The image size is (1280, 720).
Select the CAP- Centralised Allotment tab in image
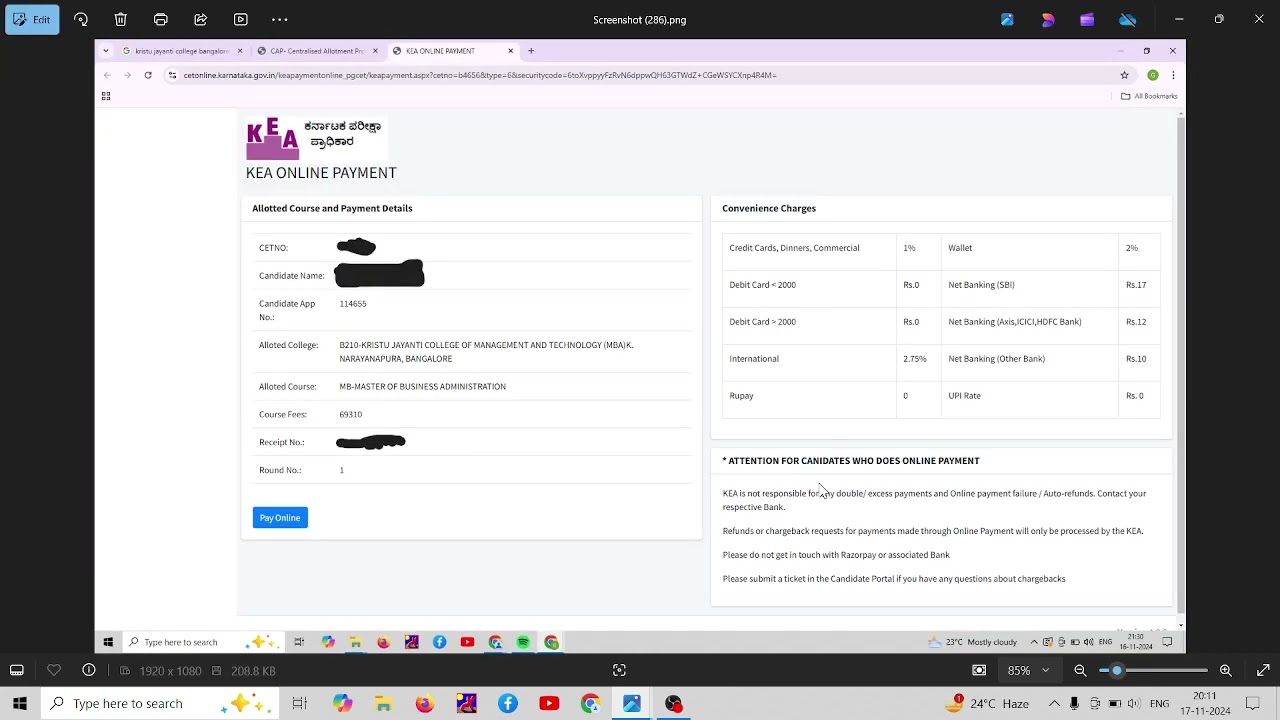(x=317, y=51)
